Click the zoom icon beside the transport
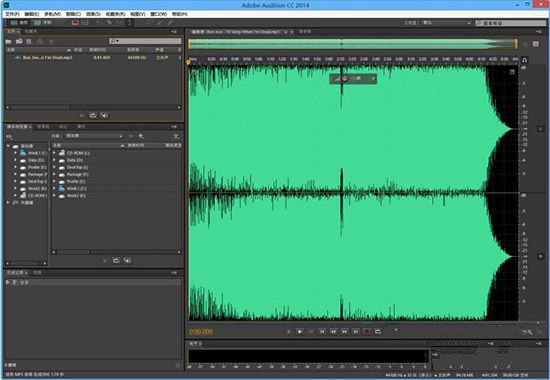Screen dimensions: 550x380 [x=528, y=332]
